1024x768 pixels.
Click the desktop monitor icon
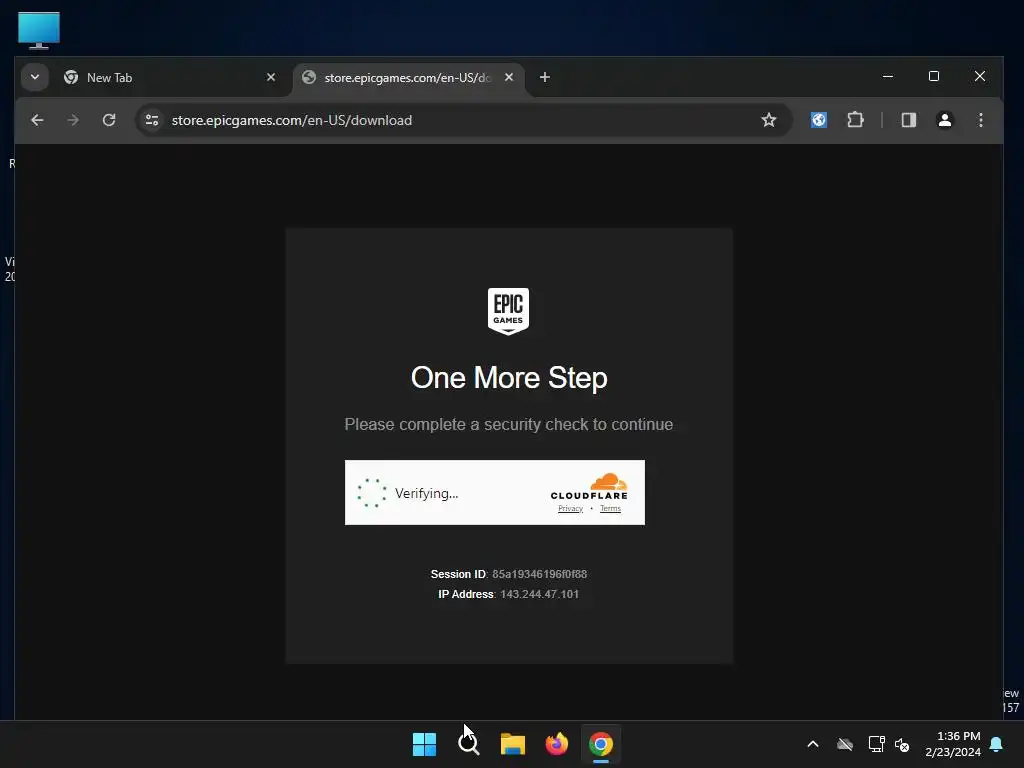point(39,30)
